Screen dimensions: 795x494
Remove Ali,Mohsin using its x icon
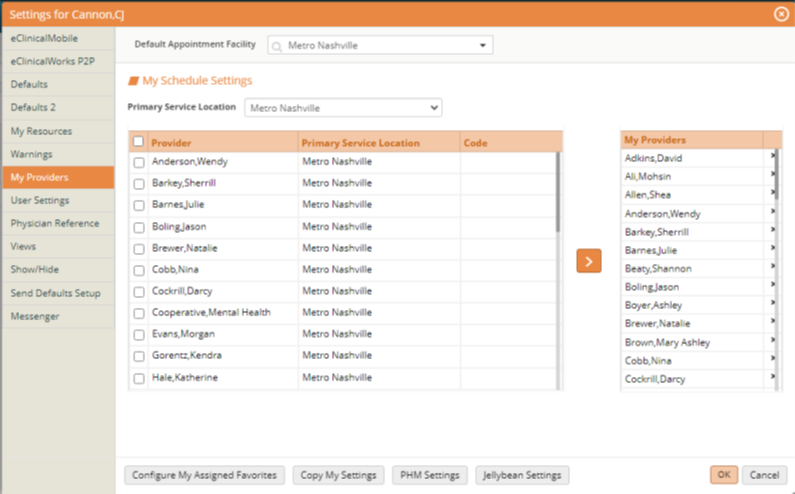pyautogui.click(x=773, y=175)
